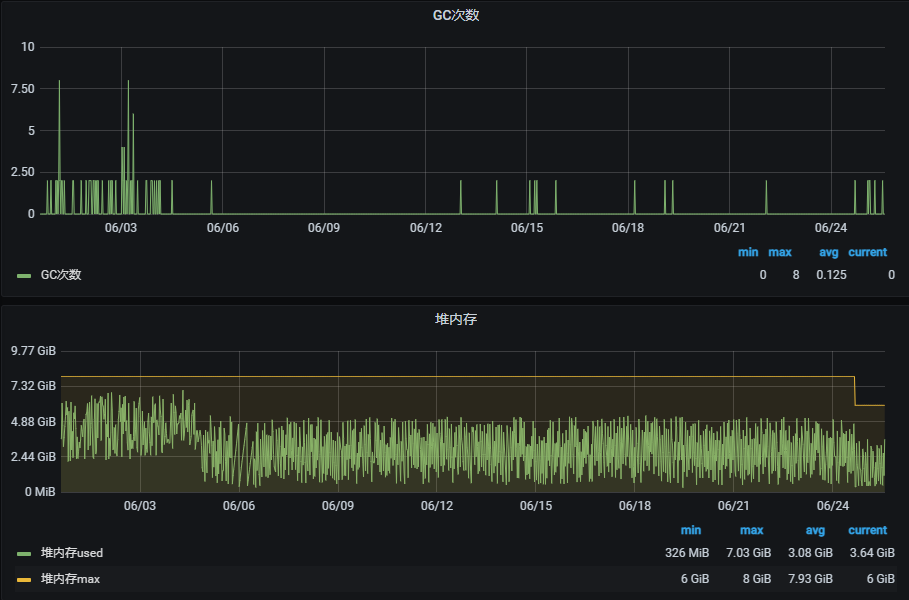Click the 9.77 GiB y-axis label

coord(33,351)
